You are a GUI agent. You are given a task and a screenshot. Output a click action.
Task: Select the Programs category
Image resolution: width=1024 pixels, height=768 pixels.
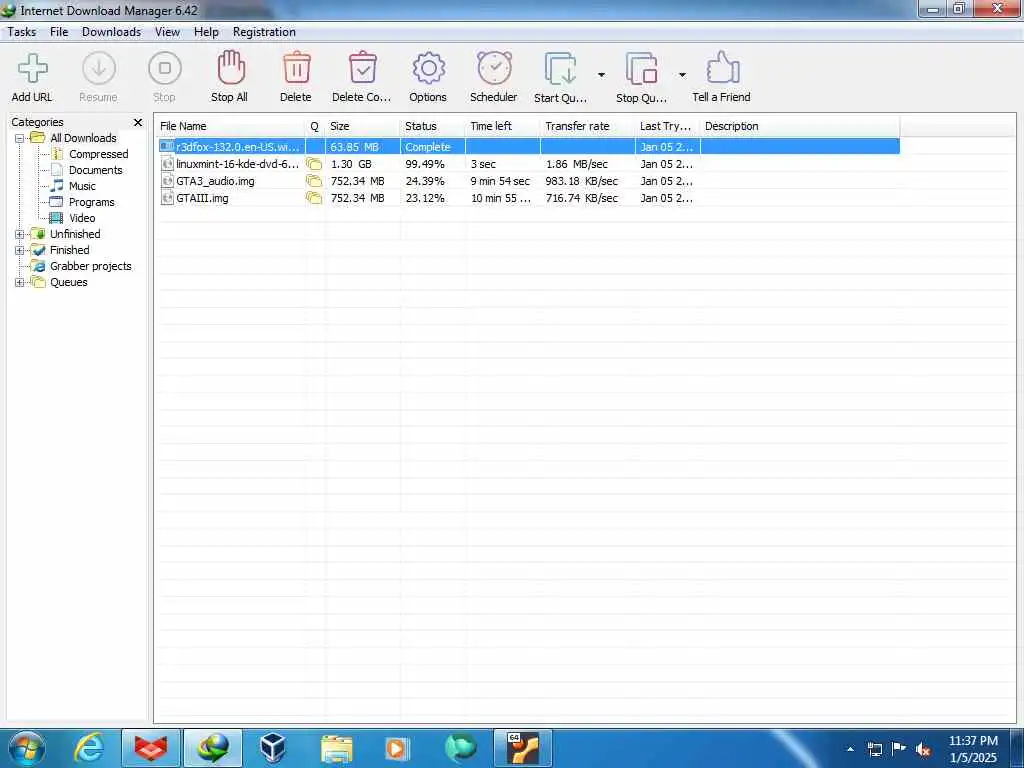[x=91, y=202]
